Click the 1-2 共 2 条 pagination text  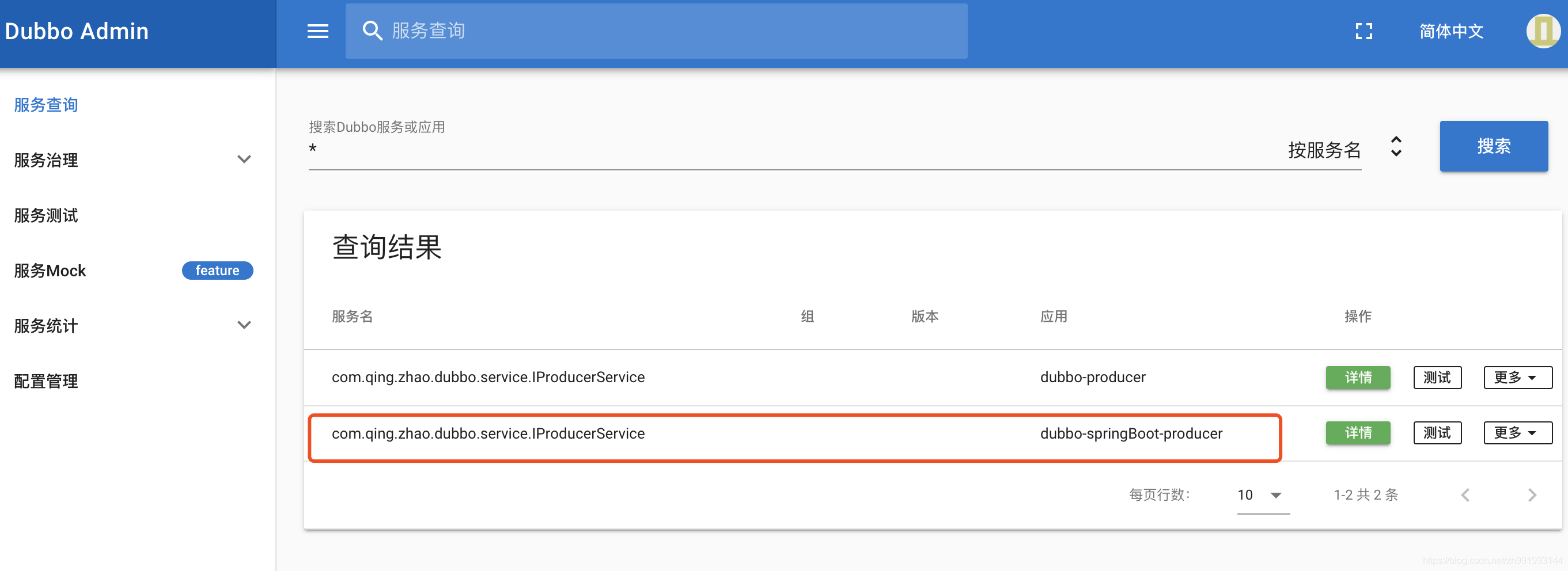tap(1365, 495)
